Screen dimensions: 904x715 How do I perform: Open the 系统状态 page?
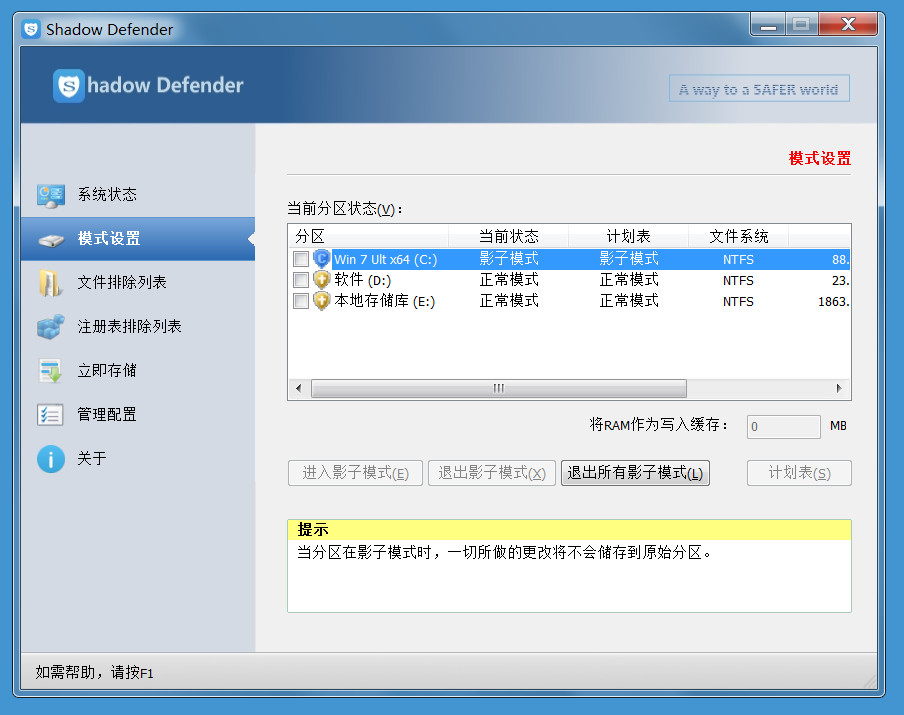point(138,195)
